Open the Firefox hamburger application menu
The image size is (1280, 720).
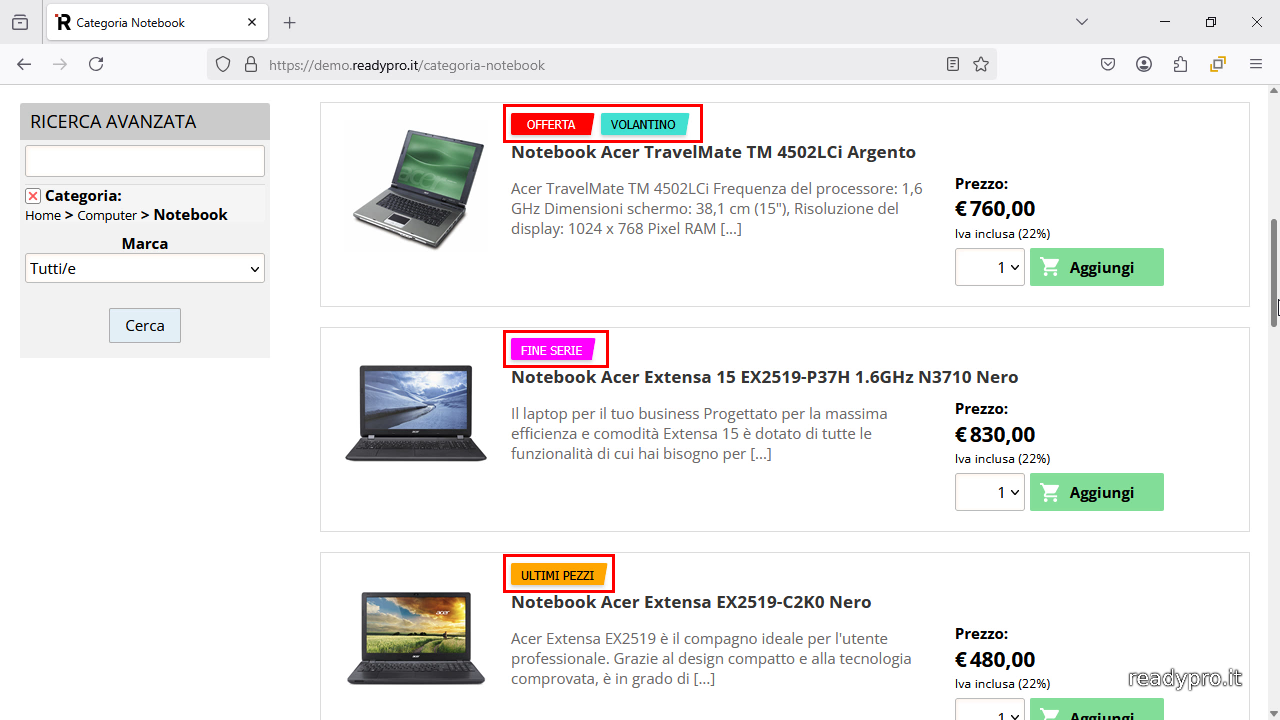click(1256, 64)
